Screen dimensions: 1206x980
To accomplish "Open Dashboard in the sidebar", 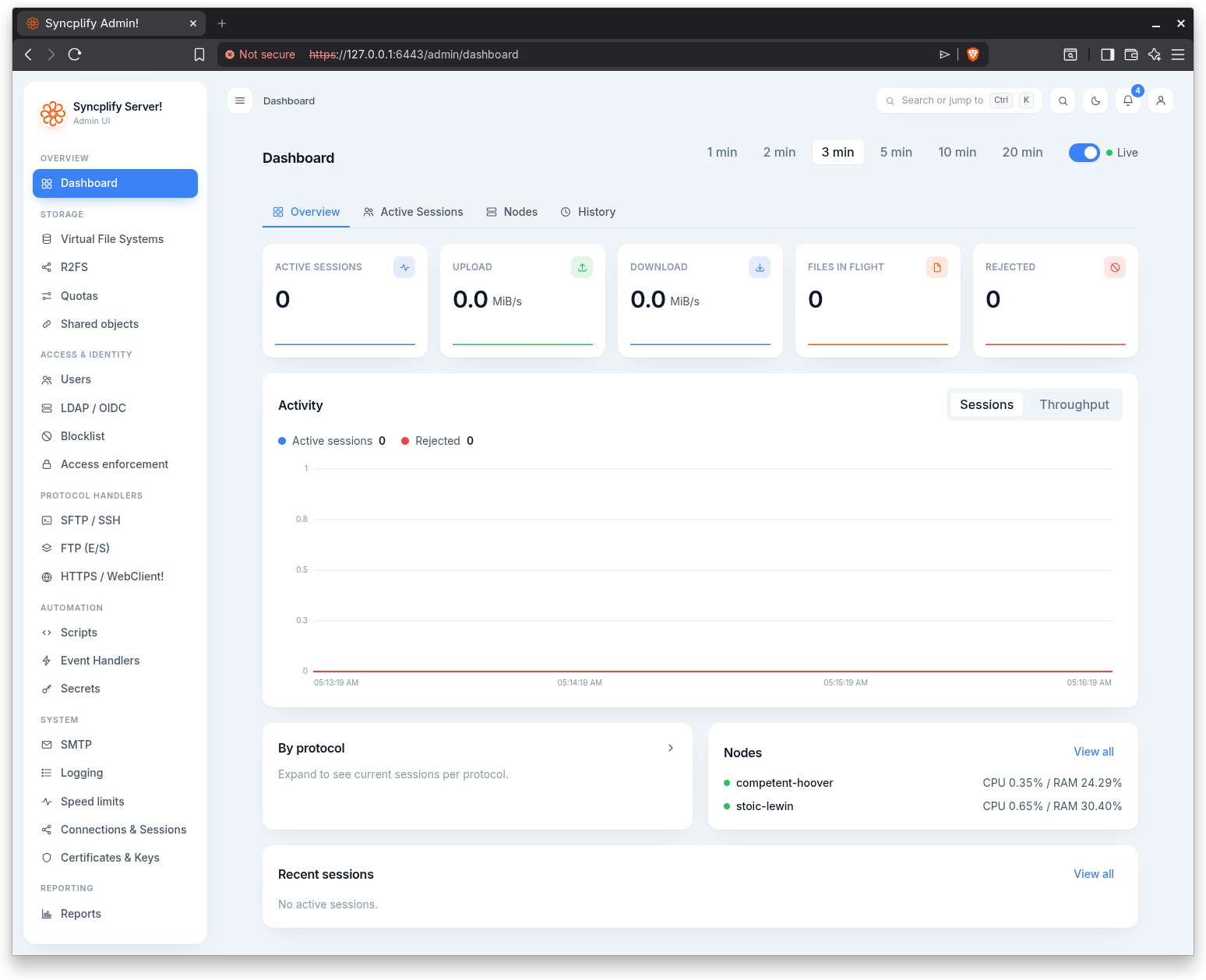I will tap(115, 183).
